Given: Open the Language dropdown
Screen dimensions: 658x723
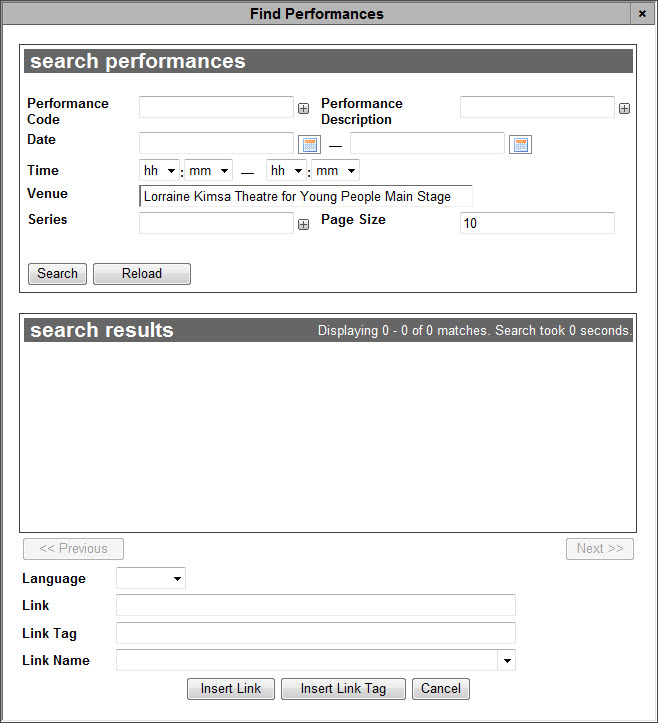Looking at the screenshot, I should coord(151,578).
